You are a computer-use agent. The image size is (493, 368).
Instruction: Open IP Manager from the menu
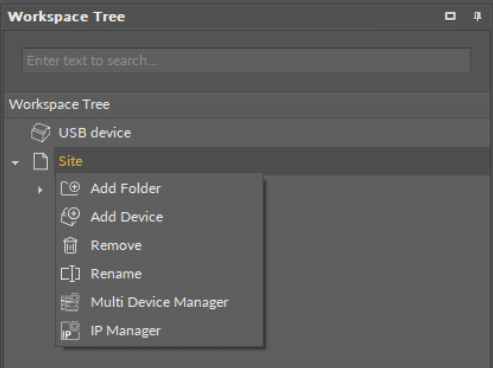point(159,331)
